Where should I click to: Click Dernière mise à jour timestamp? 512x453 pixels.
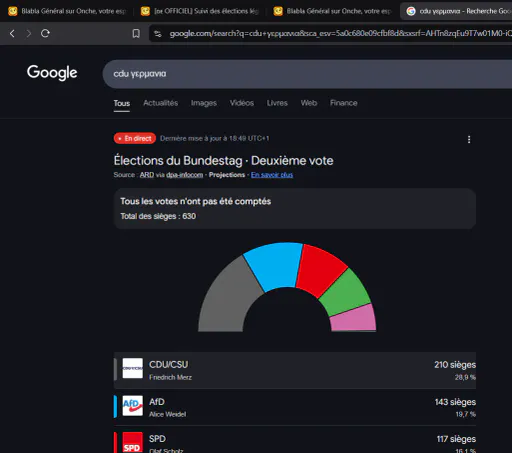tap(215, 138)
